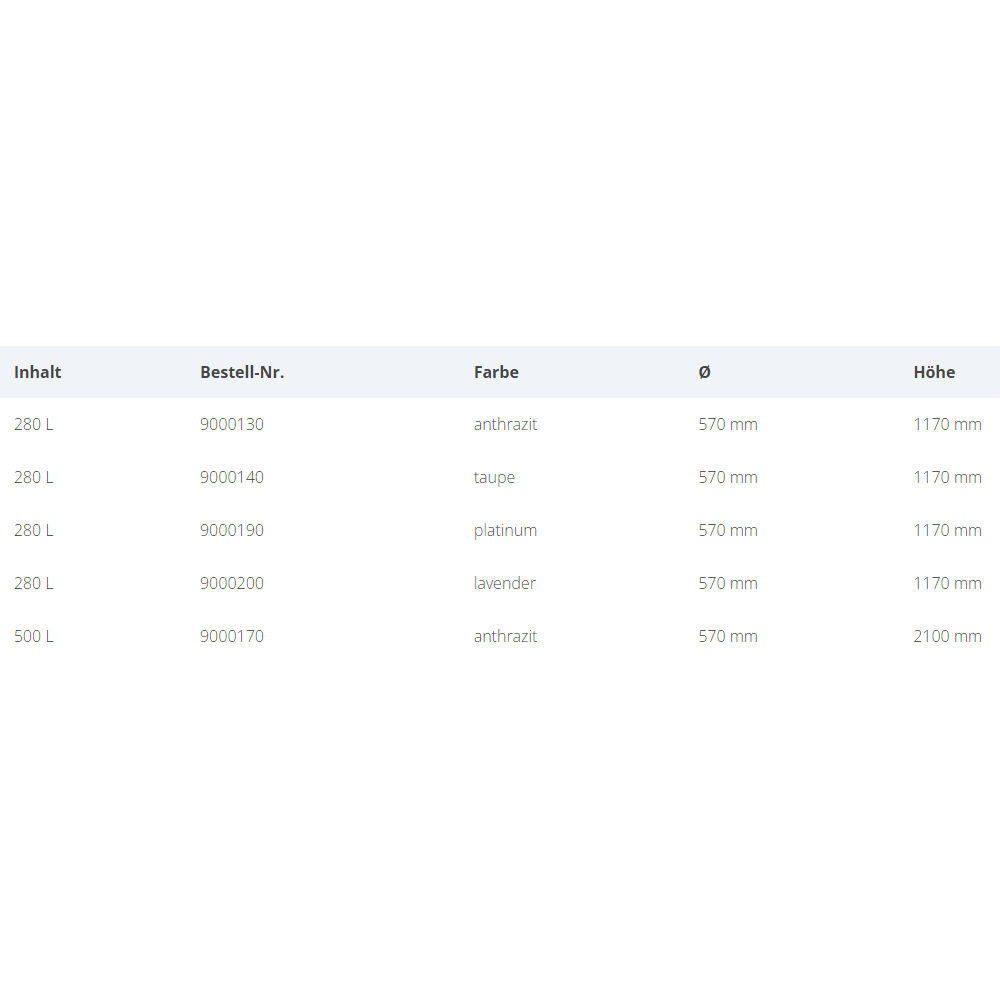Select the platinum color cell
1000x1000 pixels.
[505, 530]
